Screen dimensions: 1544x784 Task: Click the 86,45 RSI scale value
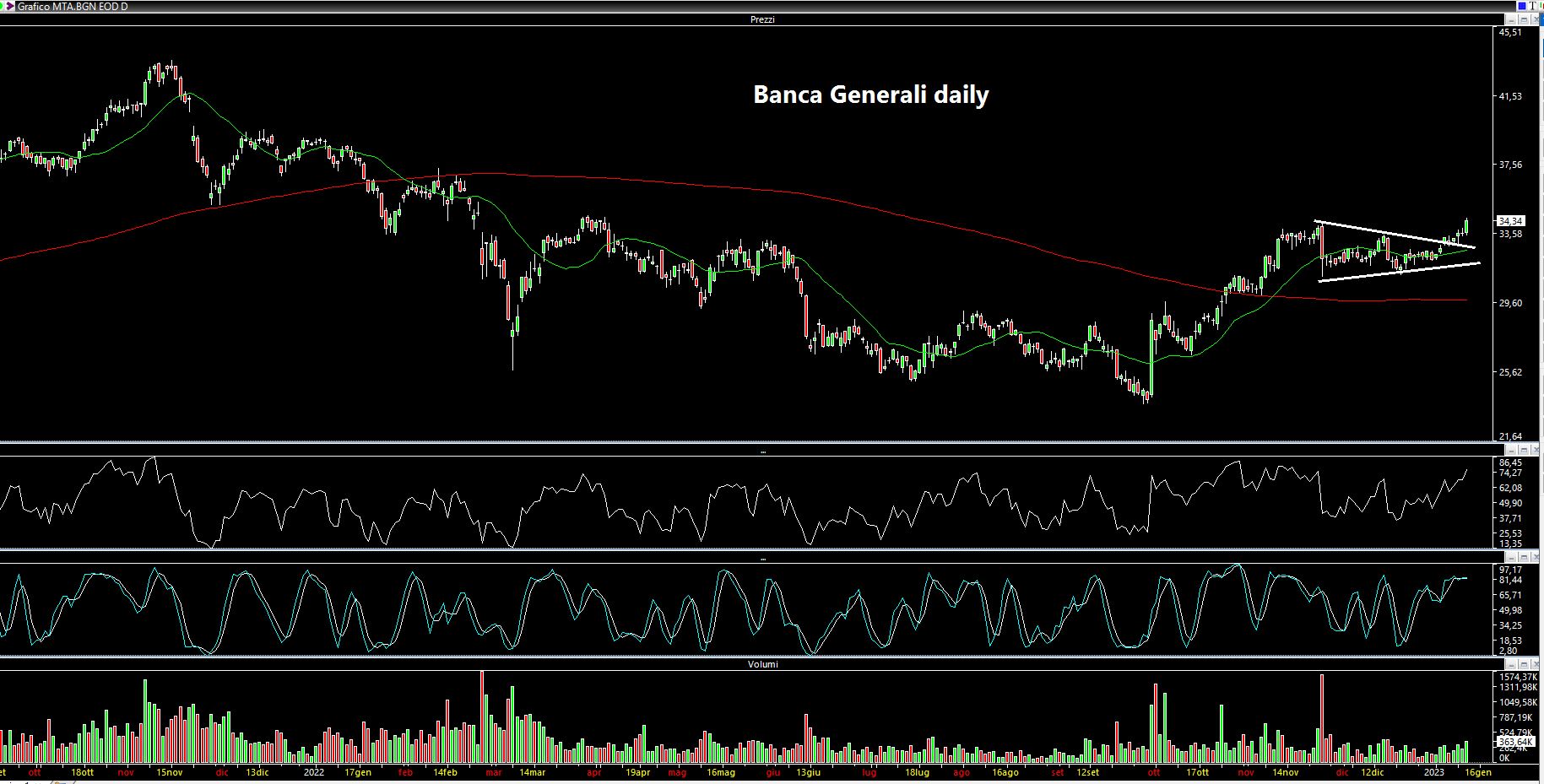pos(1510,462)
